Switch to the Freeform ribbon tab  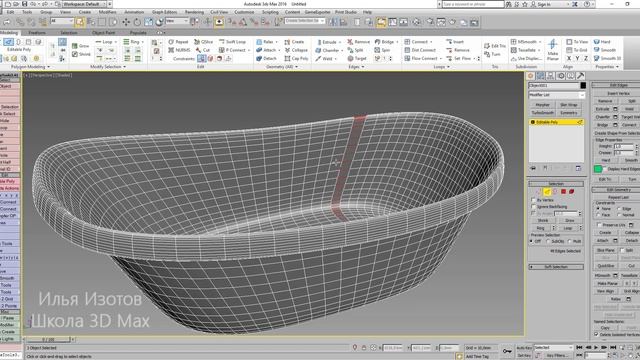tap(37, 33)
